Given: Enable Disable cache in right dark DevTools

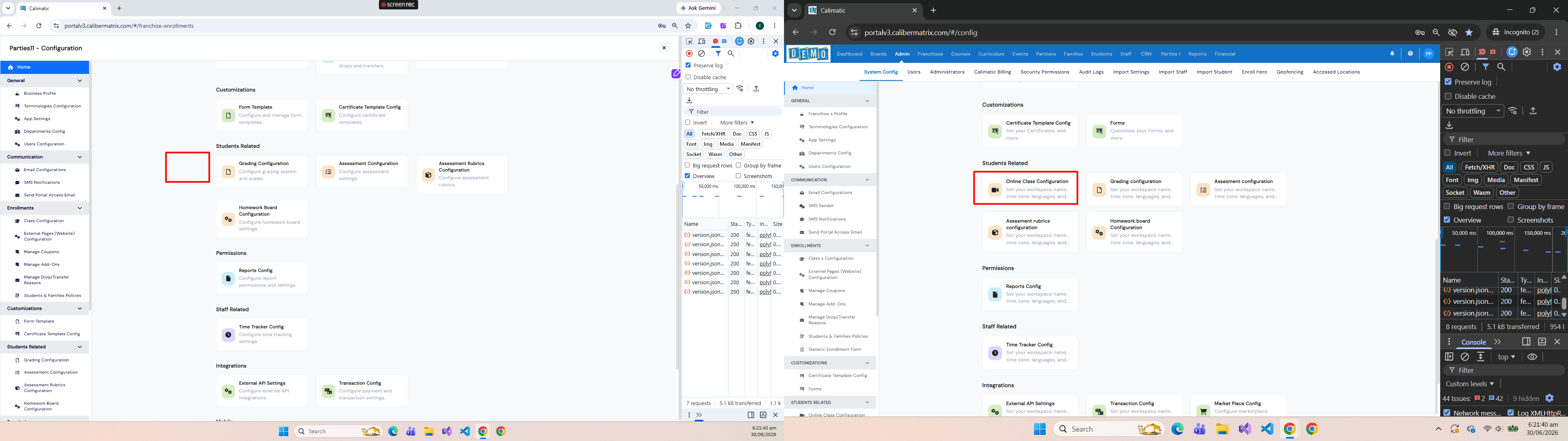Looking at the screenshot, I should (x=1448, y=96).
